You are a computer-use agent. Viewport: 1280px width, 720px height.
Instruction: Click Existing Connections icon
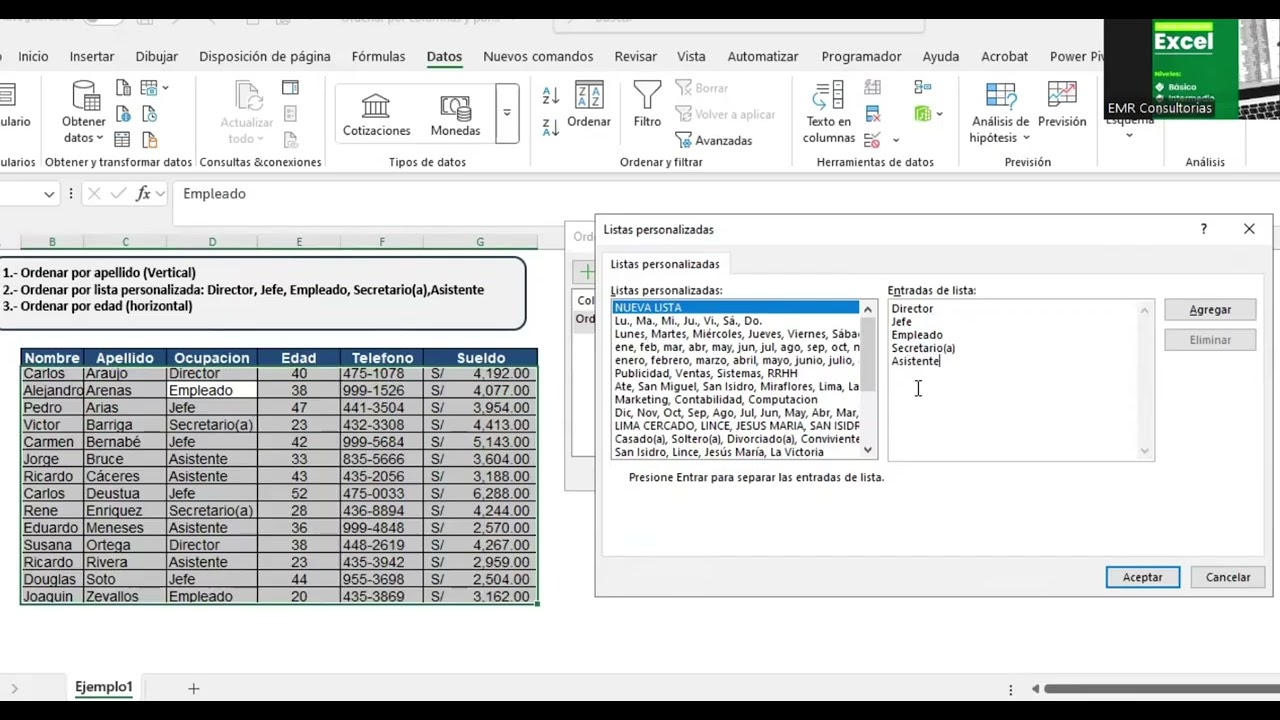point(149,140)
